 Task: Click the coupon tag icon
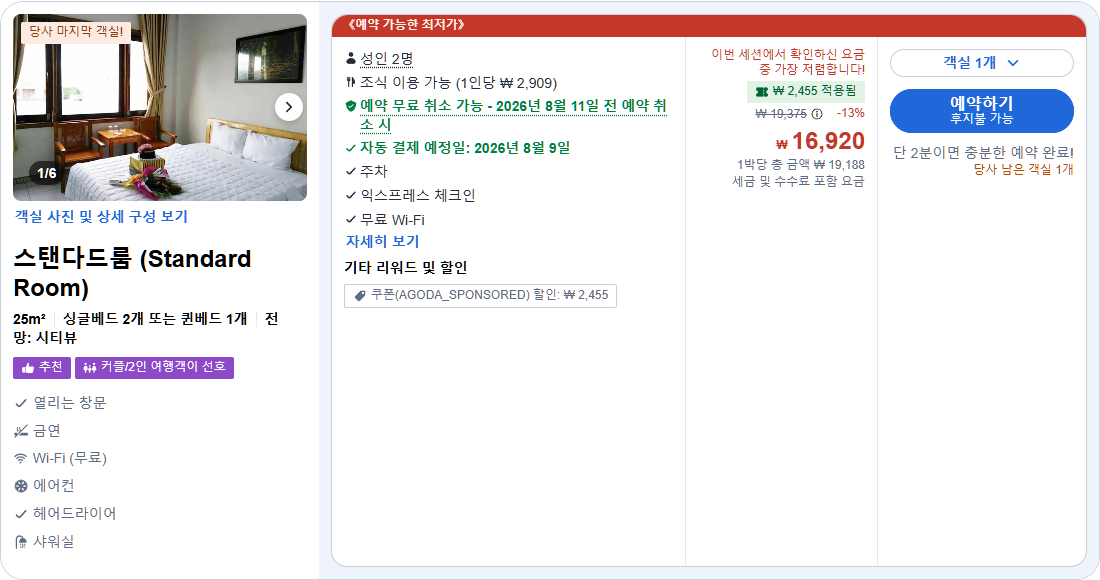click(360, 295)
